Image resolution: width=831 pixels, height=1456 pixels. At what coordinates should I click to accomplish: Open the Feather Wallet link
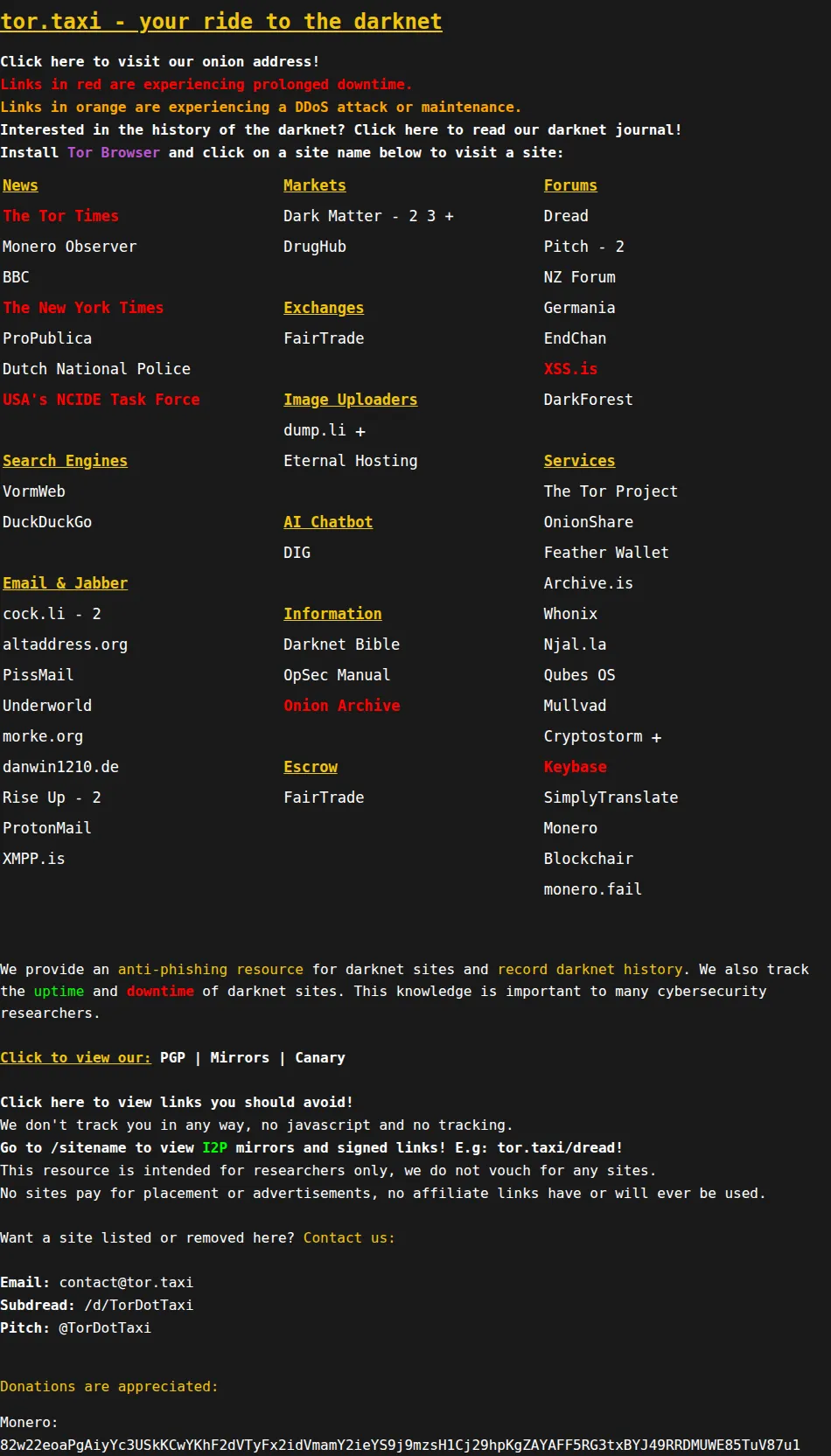pyautogui.click(x=606, y=553)
